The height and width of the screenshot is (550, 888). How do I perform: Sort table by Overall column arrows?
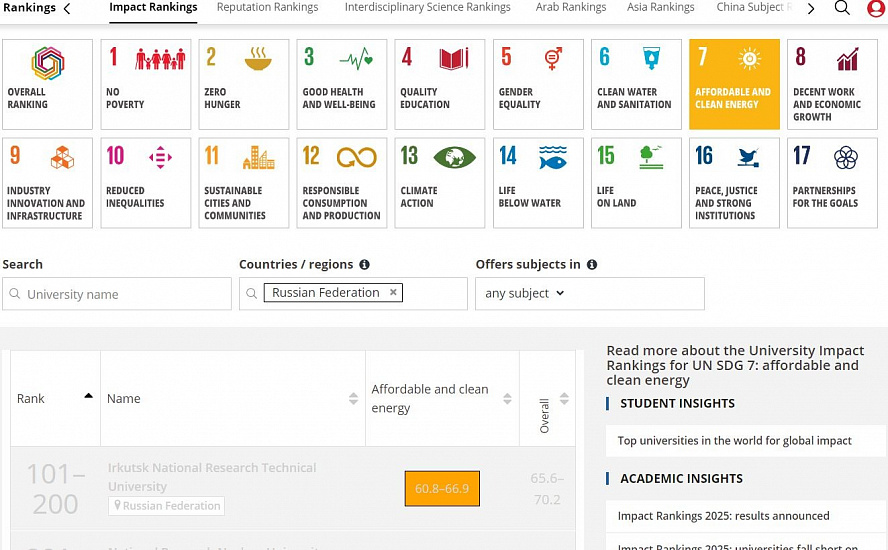point(564,398)
